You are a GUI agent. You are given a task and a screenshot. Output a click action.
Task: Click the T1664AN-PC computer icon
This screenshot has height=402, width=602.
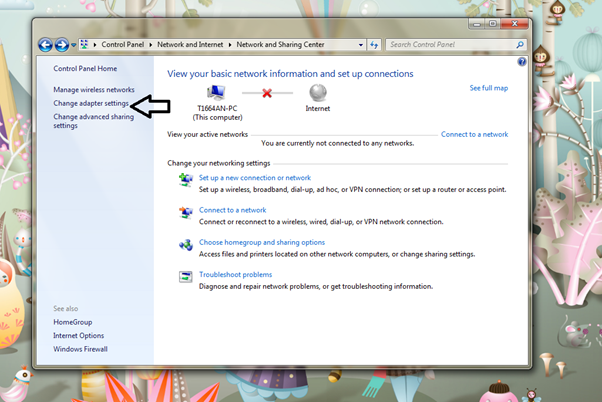pos(216,93)
